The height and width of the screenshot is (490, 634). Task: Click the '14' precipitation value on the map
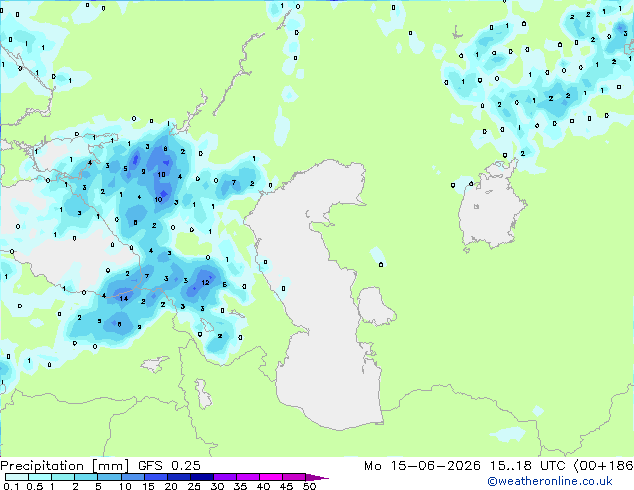pyautogui.click(x=124, y=298)
